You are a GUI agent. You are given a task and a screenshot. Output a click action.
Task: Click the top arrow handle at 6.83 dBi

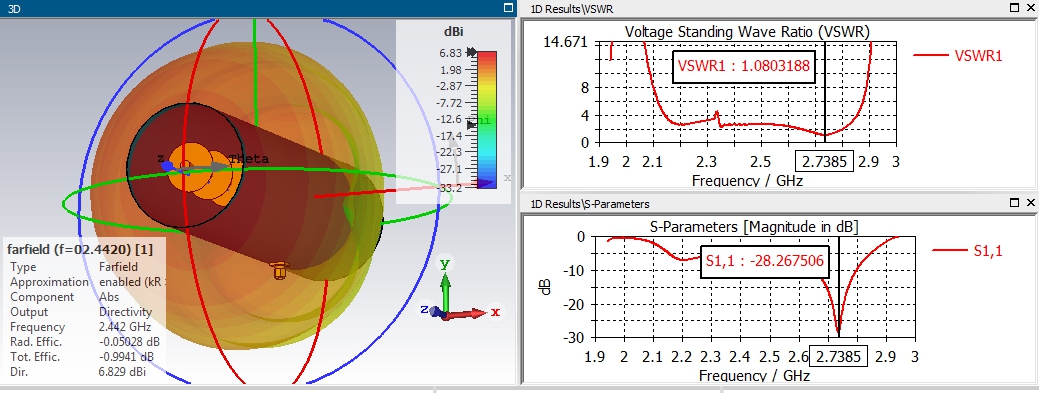pyautogui.click(x=471, y=52)
